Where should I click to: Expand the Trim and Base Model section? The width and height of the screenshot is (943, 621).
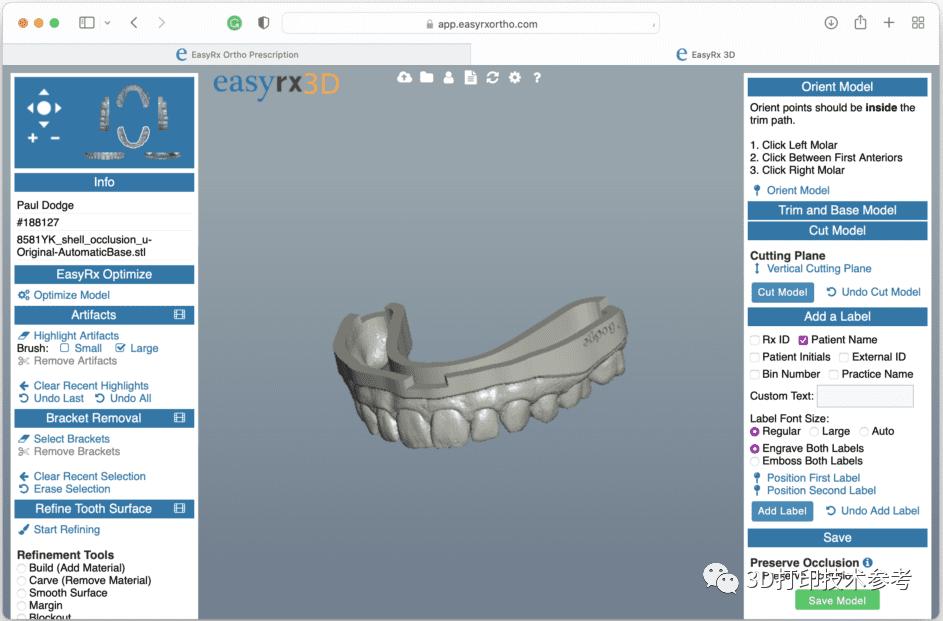pos(837,210)
